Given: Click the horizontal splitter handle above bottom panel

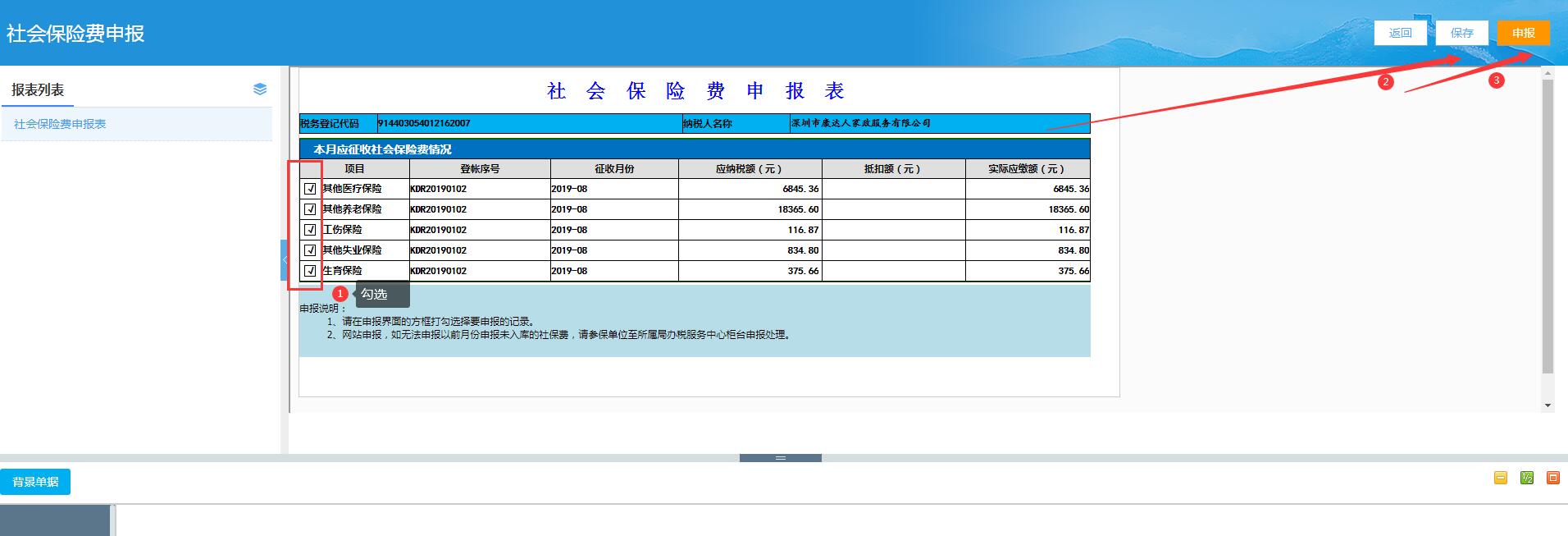Looking at the screenshot, I should 780,458.
